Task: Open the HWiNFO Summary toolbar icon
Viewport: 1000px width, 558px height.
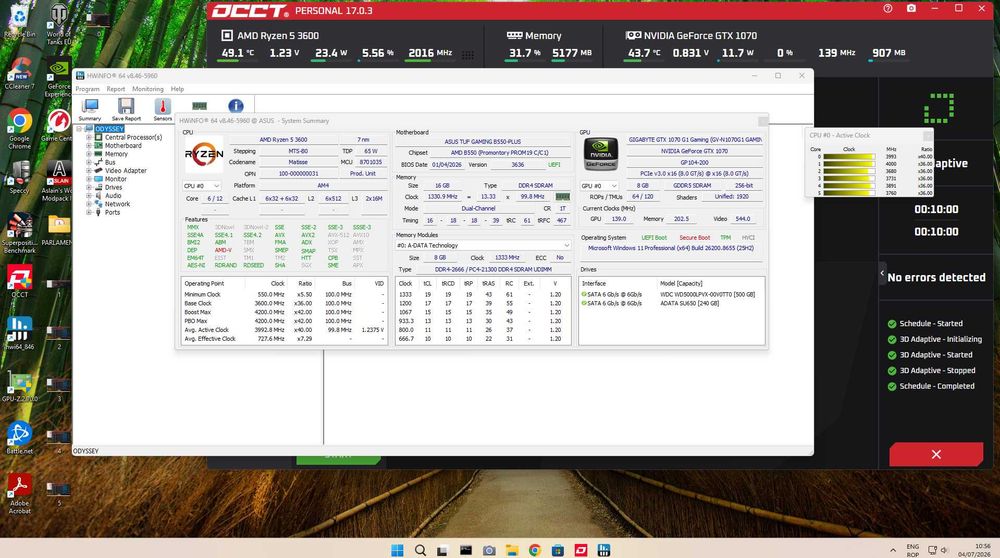Action: click(90, 109)
